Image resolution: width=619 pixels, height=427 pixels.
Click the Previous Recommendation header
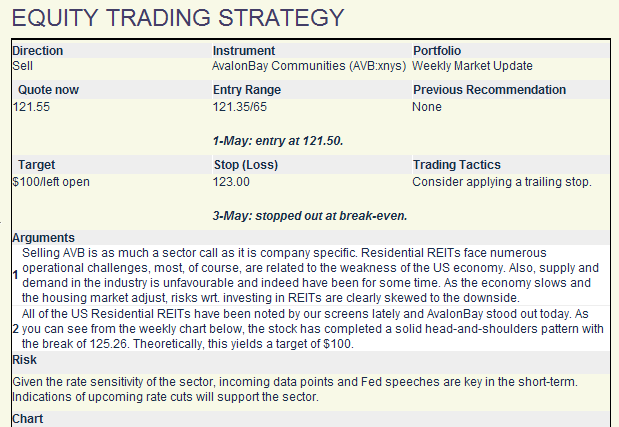[x=489, y=90]
